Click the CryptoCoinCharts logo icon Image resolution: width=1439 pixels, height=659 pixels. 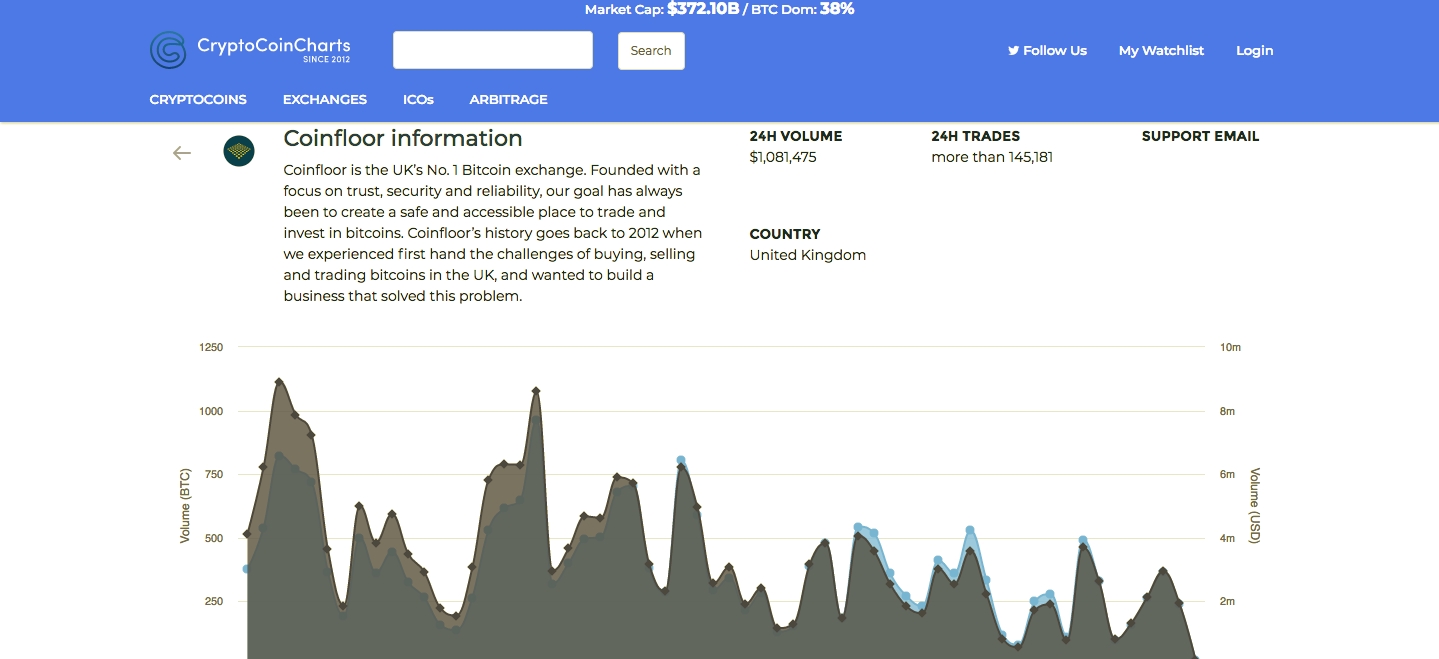pos(168,50)
